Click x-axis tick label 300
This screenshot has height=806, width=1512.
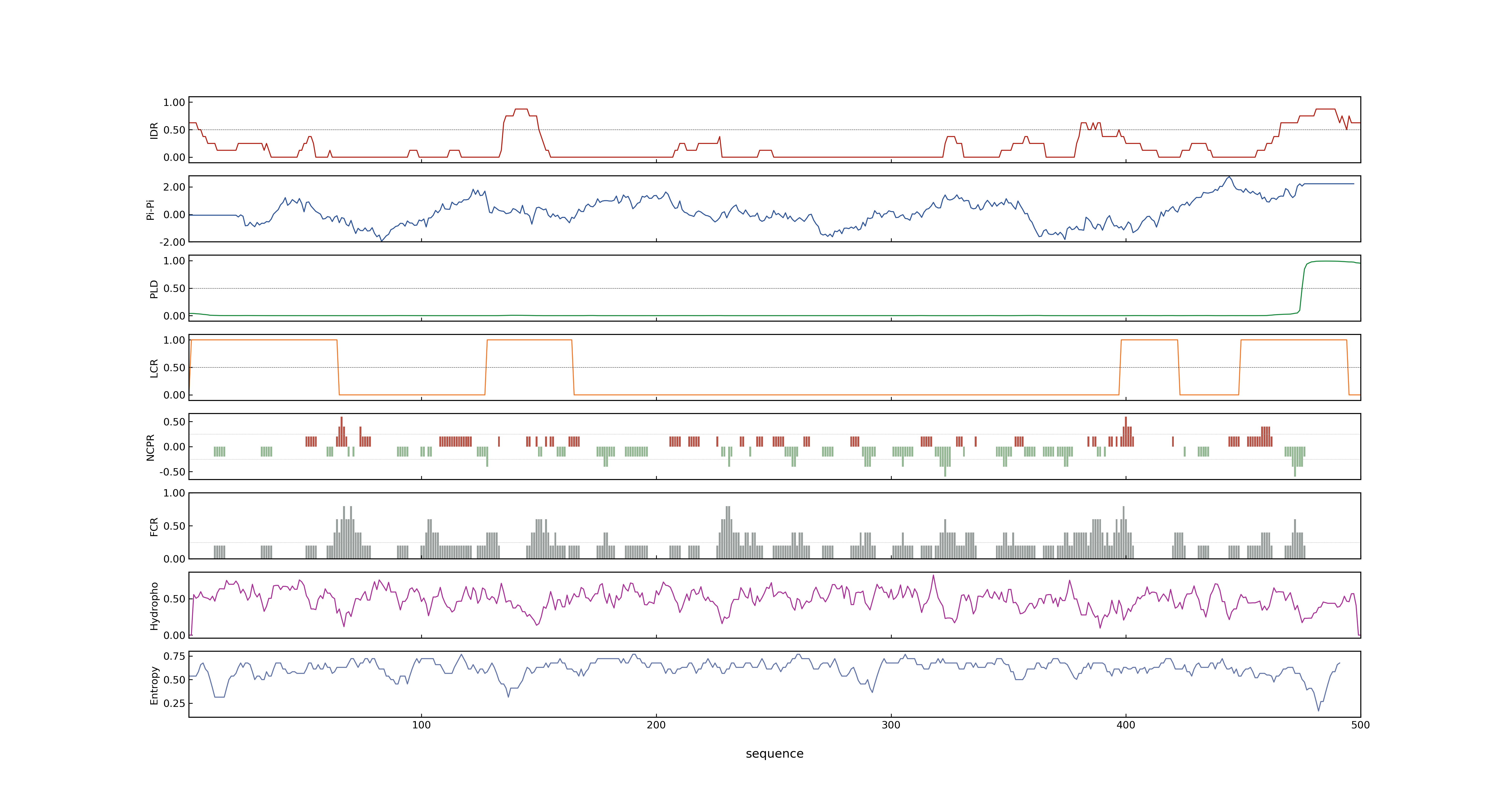click(891, 725)
